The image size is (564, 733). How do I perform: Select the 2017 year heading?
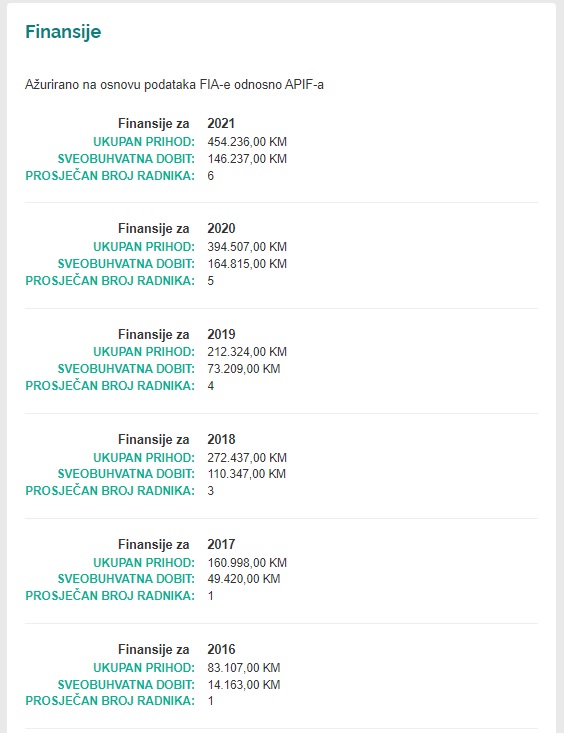click(221, 544)
